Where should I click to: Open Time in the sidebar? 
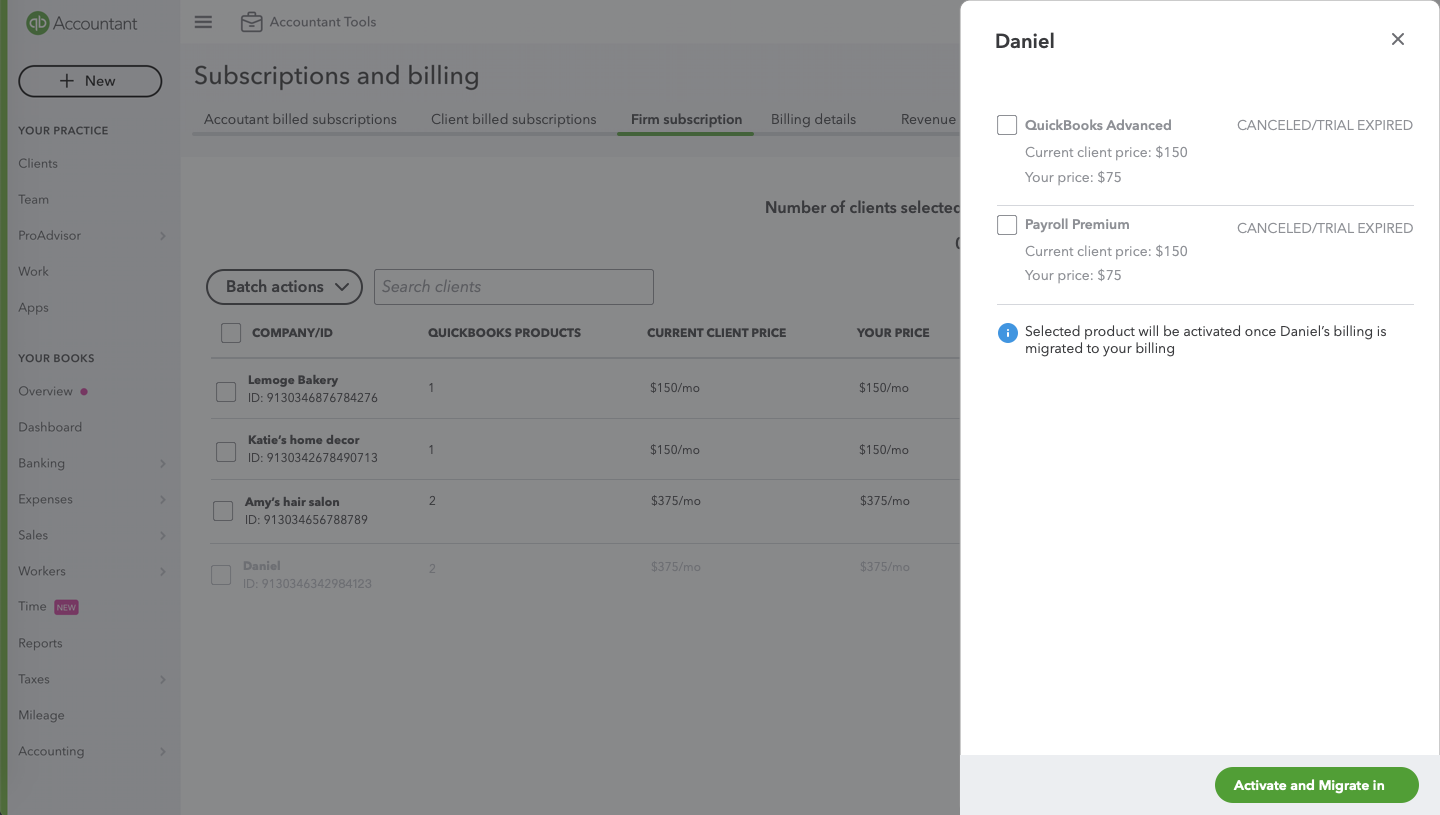32,606
